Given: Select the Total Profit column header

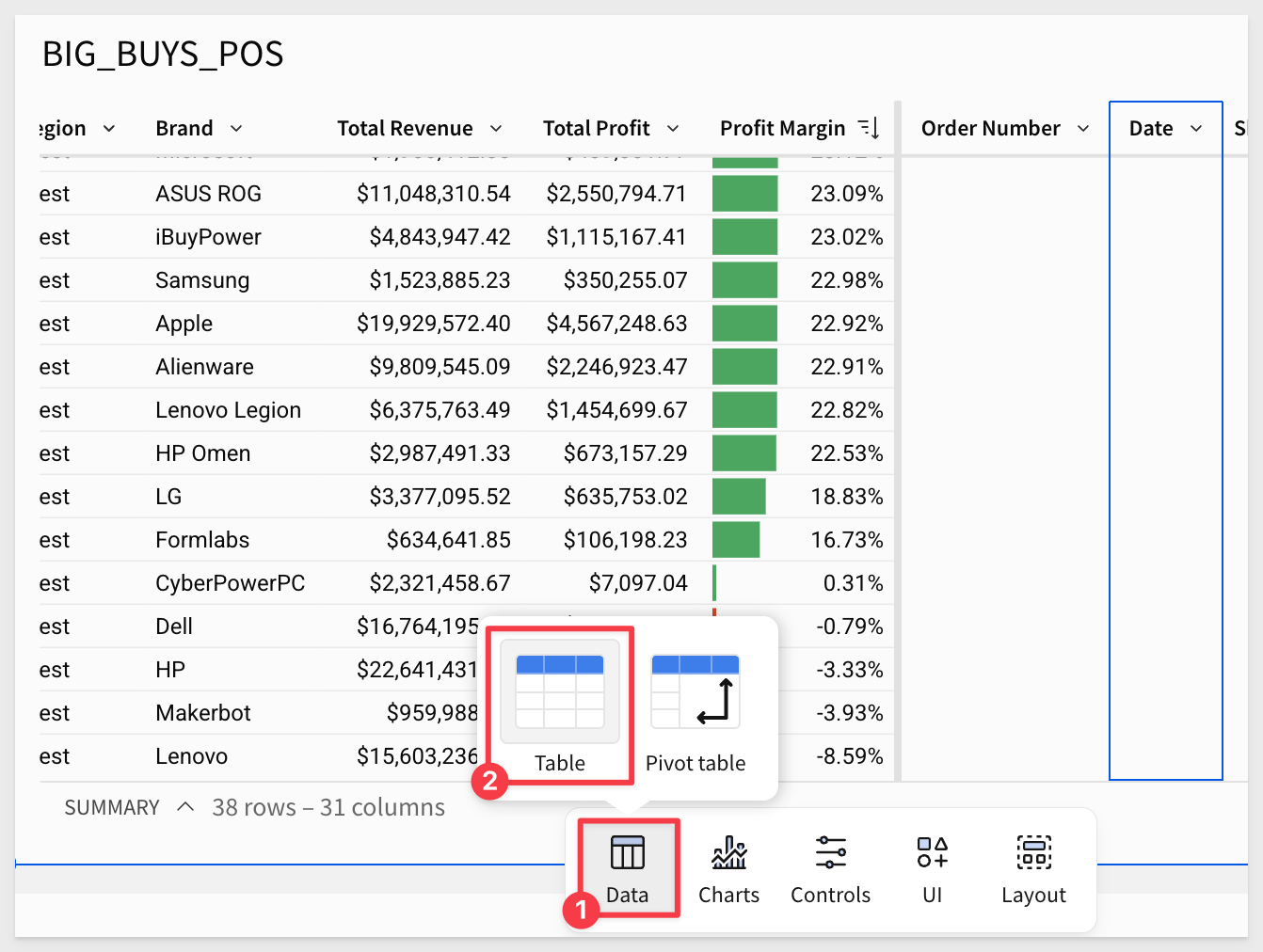Looking at the screenshot, I should tap(596, 128).
